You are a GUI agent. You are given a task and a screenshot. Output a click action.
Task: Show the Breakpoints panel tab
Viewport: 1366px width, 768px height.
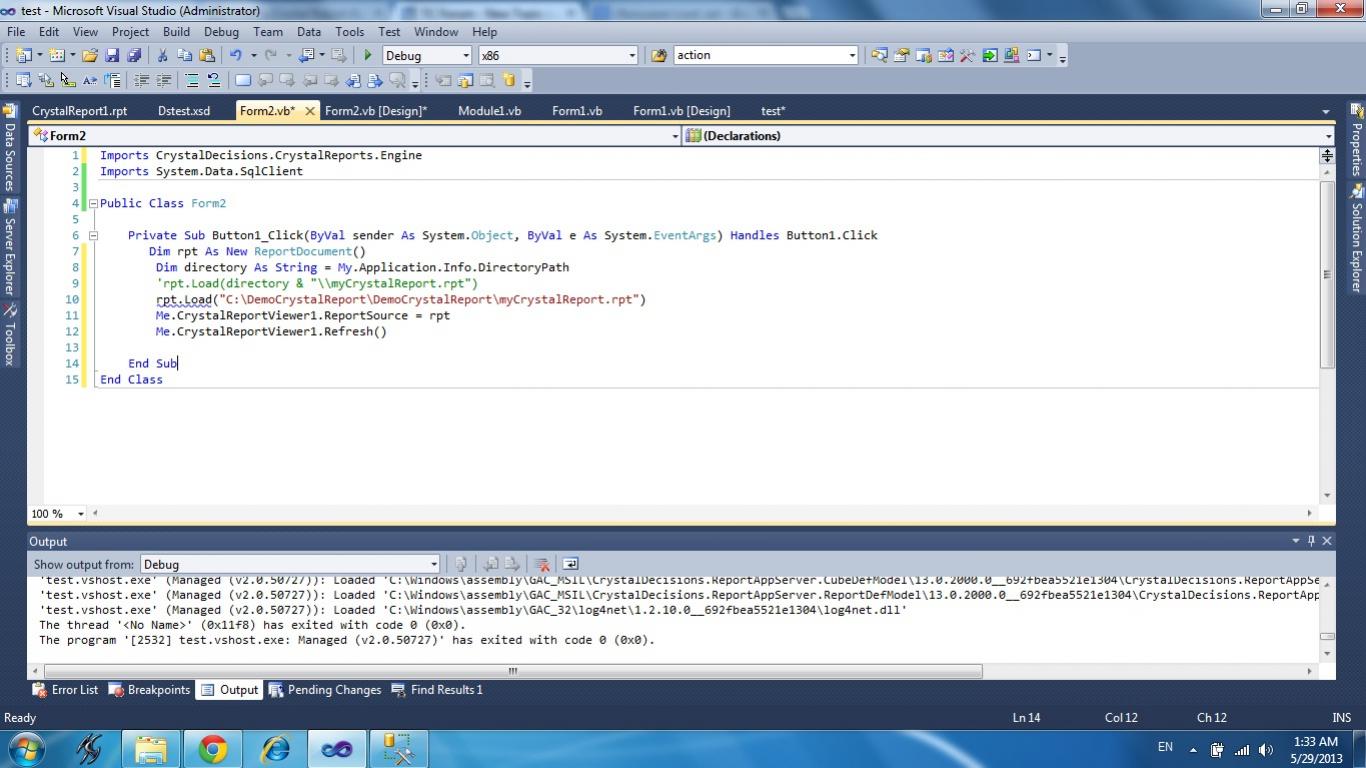(149, 690)
